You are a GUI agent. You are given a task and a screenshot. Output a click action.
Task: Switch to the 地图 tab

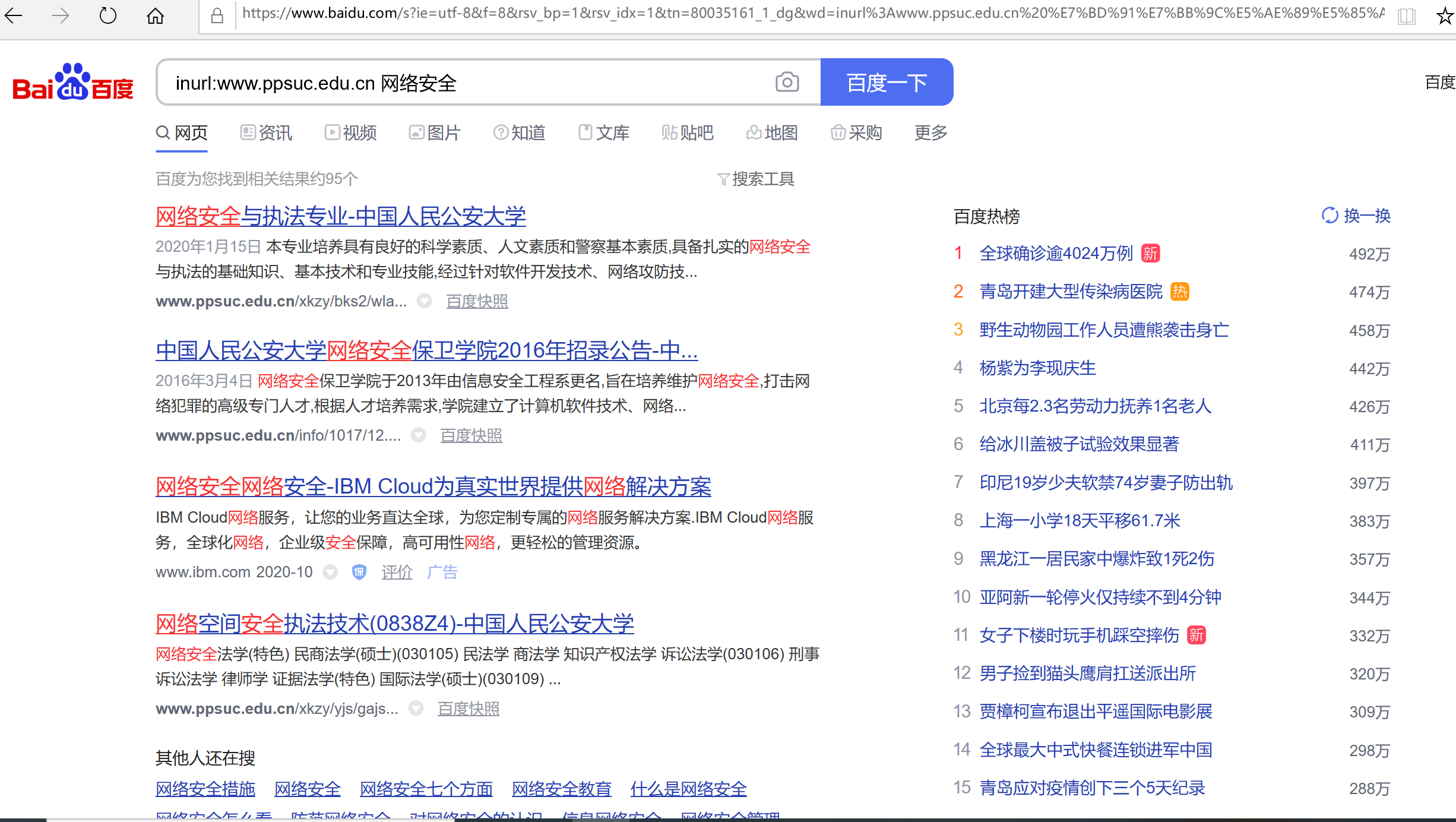tap(772, 132)
